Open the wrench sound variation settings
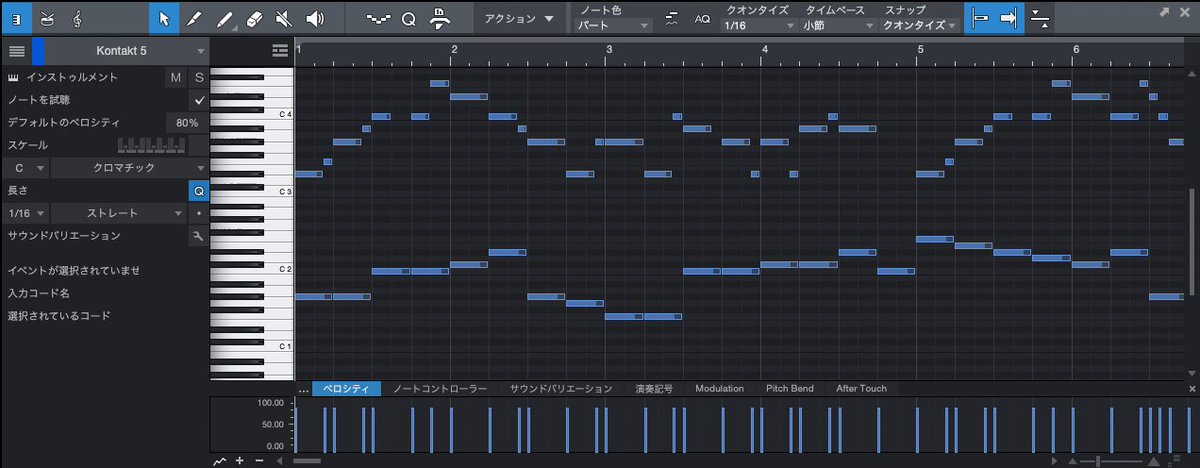 tap(198, 236)
